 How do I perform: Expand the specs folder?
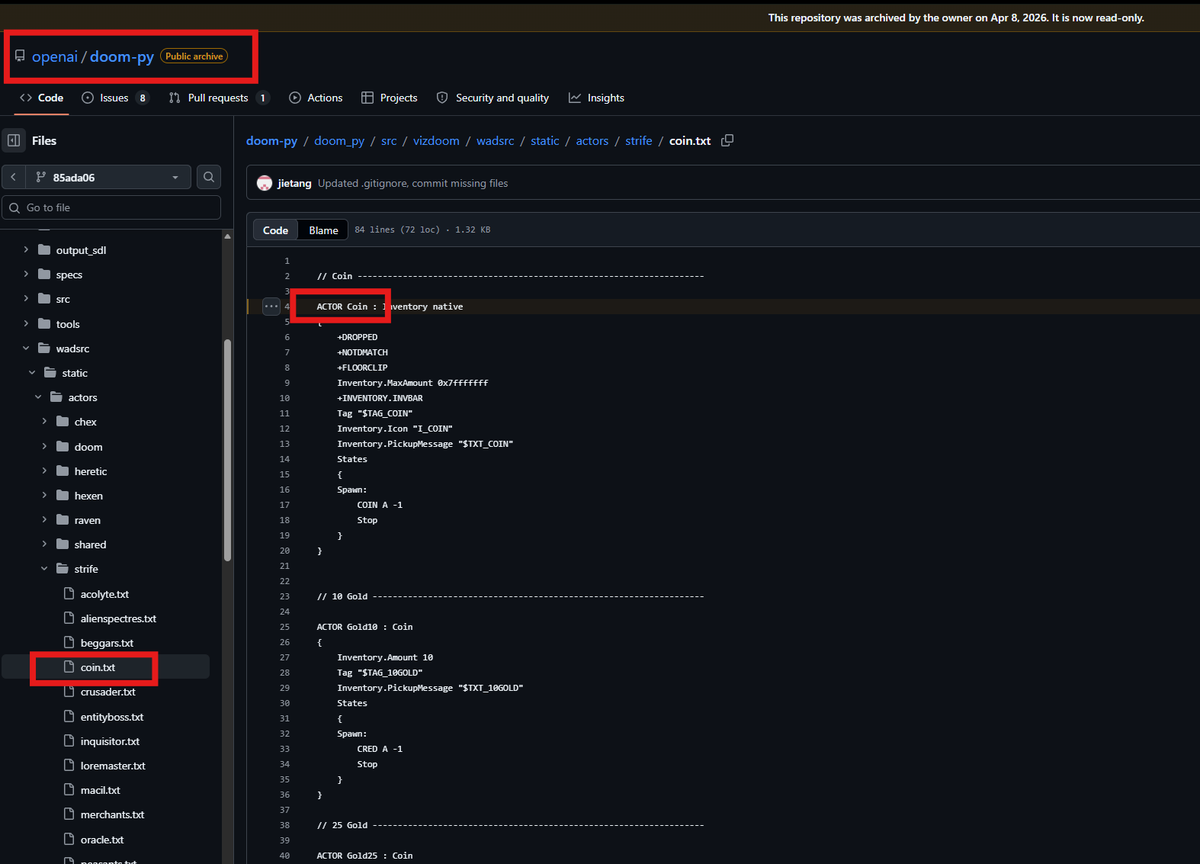pyautogui.click(x=26, y=274)
